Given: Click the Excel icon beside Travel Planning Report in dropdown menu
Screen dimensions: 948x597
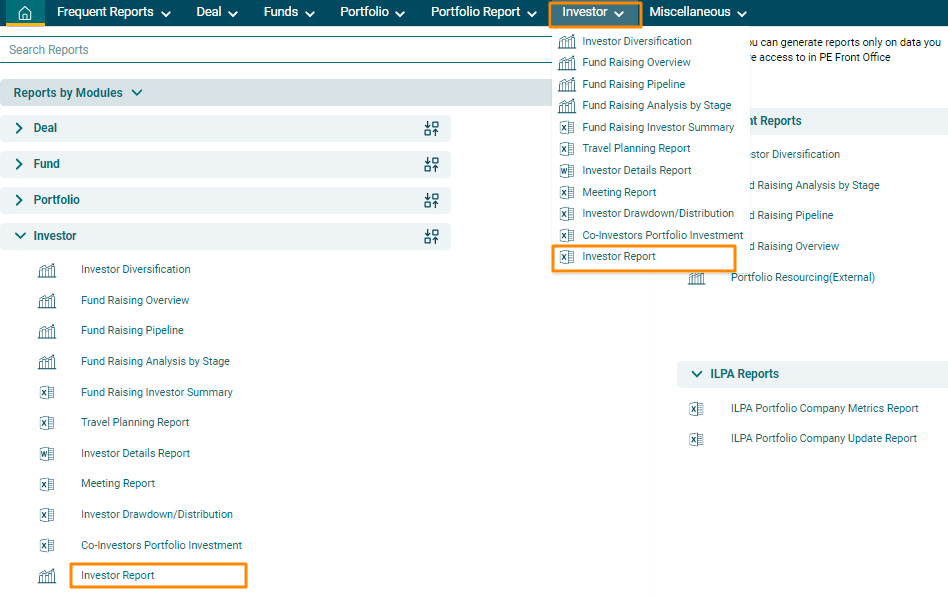Looking at the screenshot, I should click(567, 149).
